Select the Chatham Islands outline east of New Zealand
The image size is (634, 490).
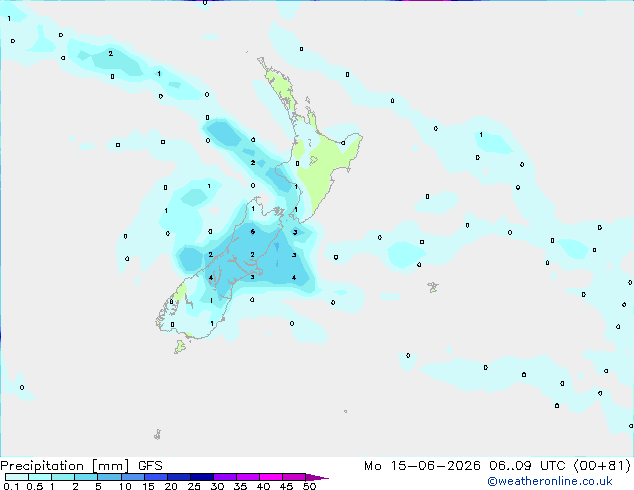tap(433, 287)
